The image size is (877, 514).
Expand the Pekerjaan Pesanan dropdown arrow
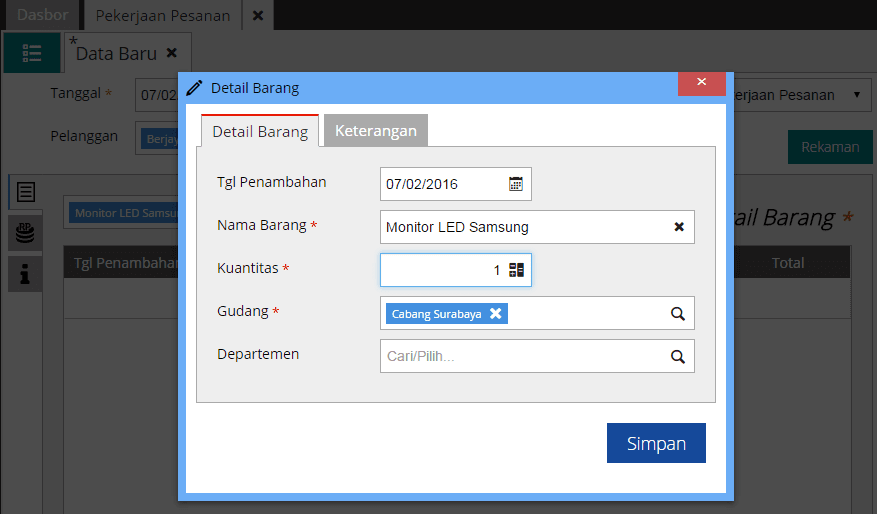coord(857,95)
